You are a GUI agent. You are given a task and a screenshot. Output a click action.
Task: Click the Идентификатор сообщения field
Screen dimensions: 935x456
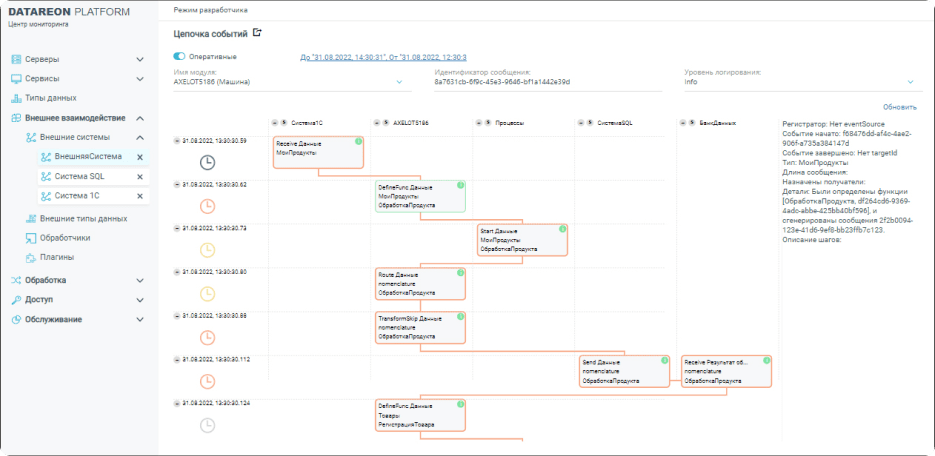tap(548, 82)
